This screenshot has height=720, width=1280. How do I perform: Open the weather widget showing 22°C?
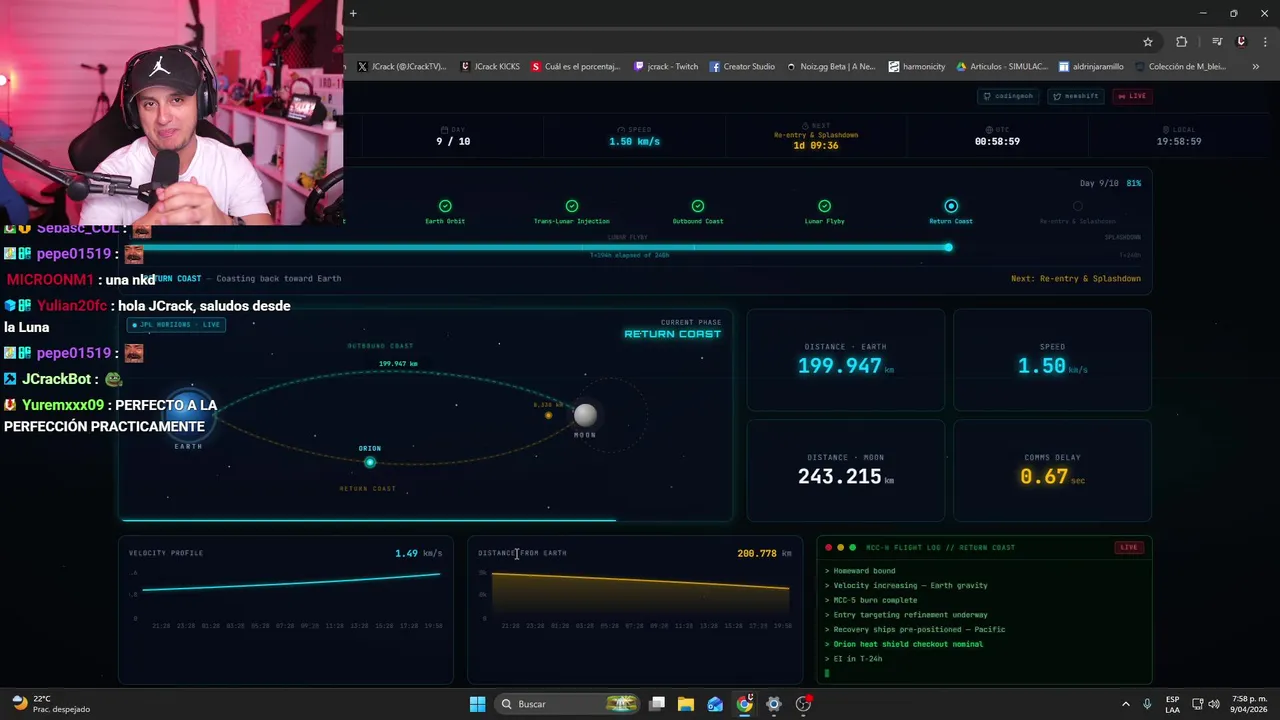click(x=50, y=704)
